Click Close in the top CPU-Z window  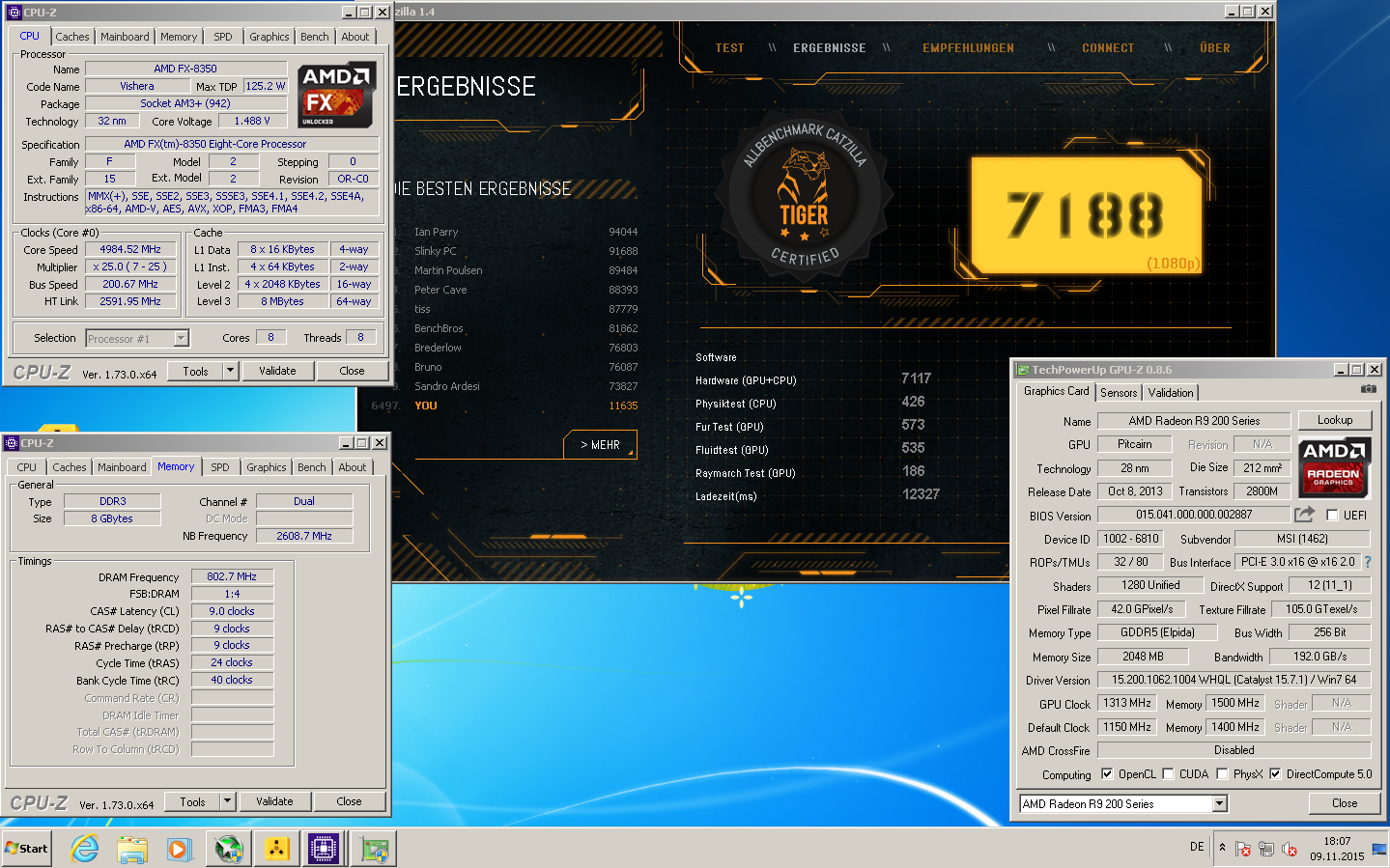[352, 371]
